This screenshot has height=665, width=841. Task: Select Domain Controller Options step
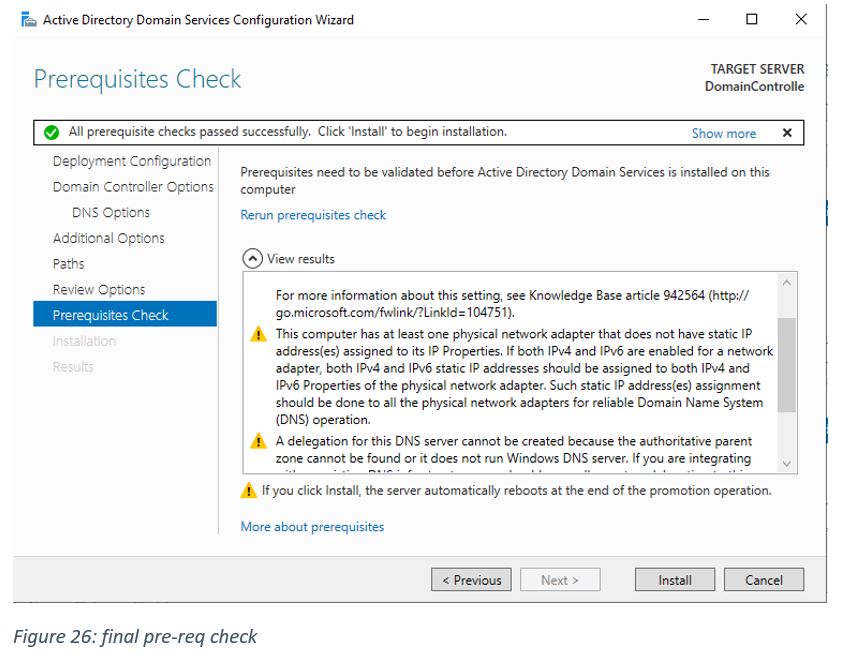(133, 187)
